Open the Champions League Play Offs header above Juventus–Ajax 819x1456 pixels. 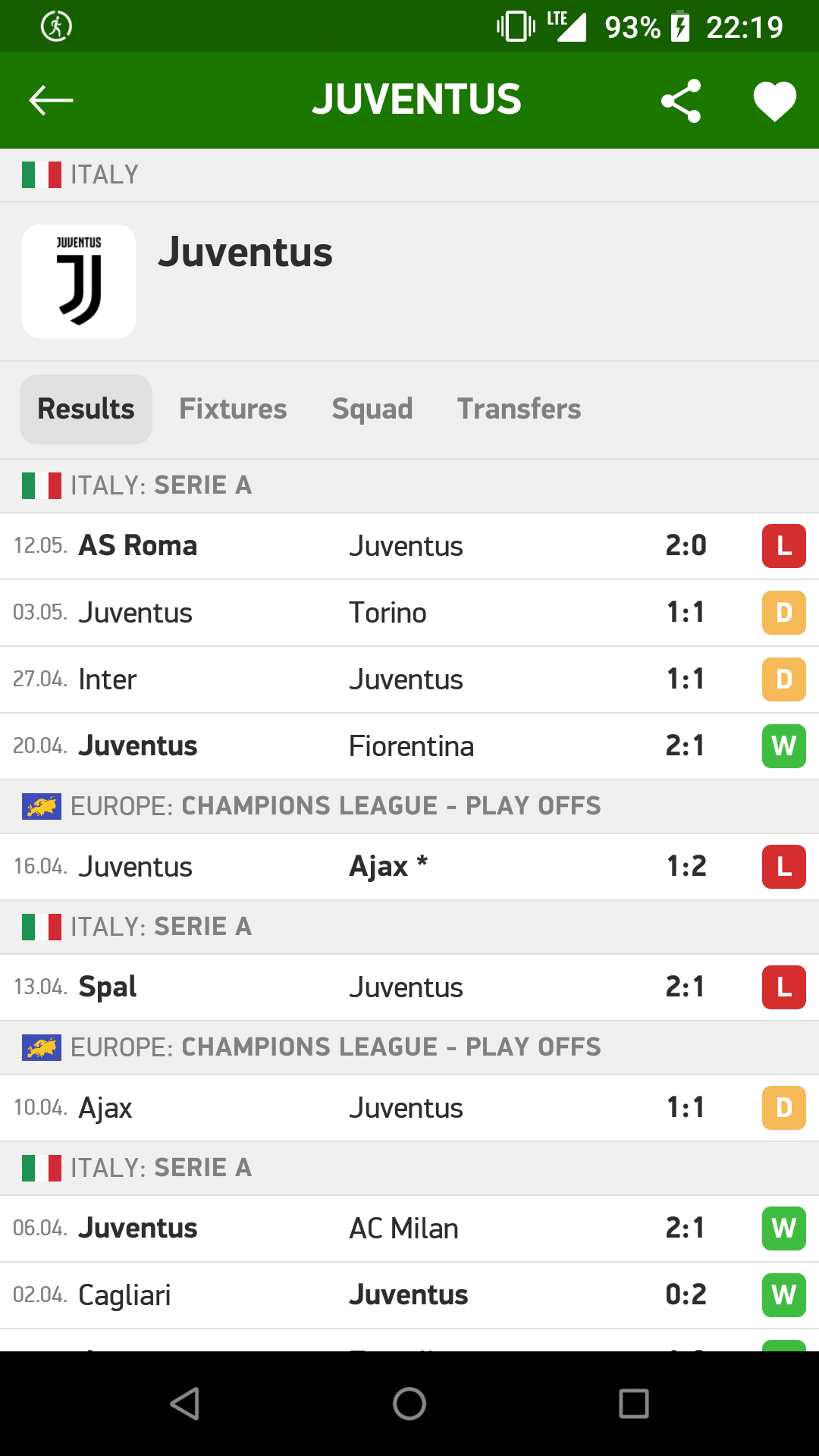click(x=335, y=806)
